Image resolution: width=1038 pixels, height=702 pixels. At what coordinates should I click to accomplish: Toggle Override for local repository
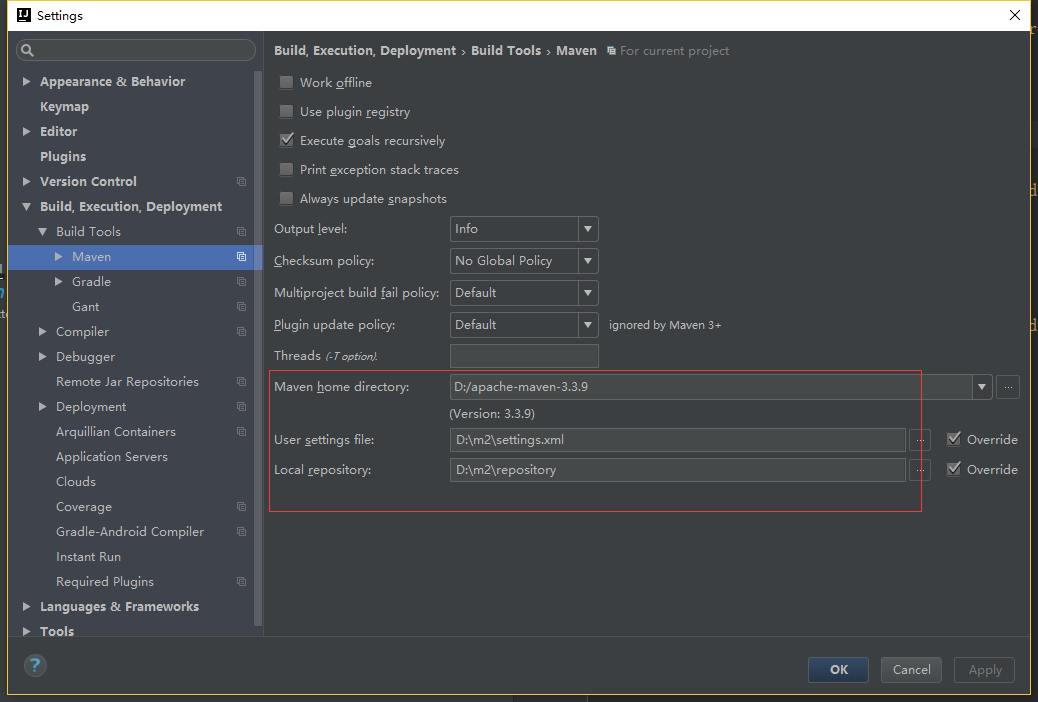click(956, 469)
